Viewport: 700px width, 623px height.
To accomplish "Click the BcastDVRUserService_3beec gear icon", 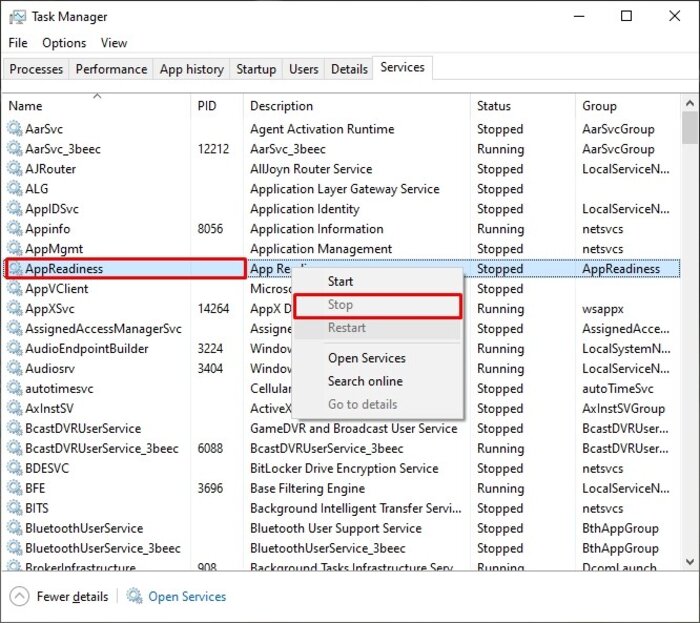I will pyautogui.click(x=15, y=448).
